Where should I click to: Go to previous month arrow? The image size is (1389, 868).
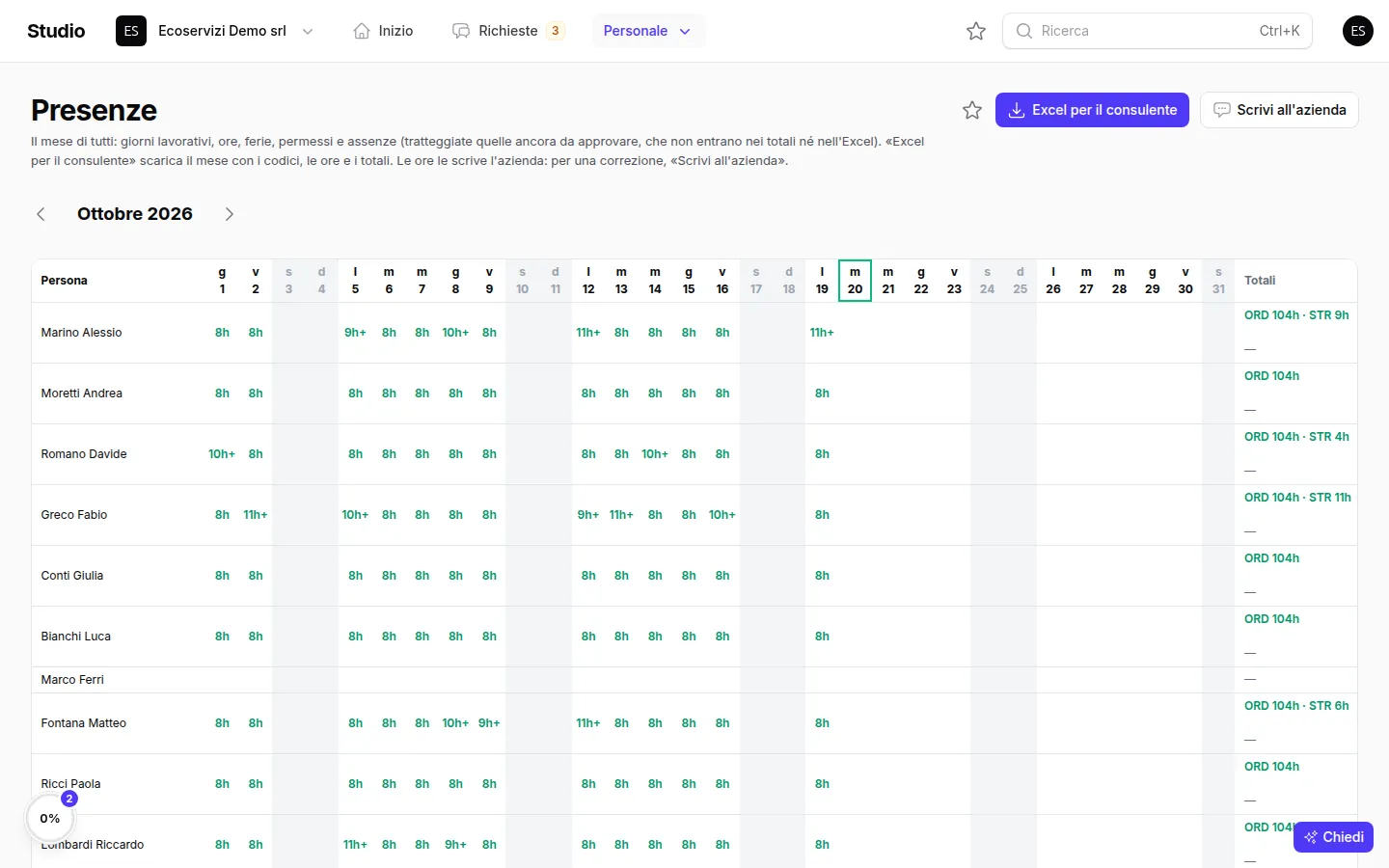[41, 214]
